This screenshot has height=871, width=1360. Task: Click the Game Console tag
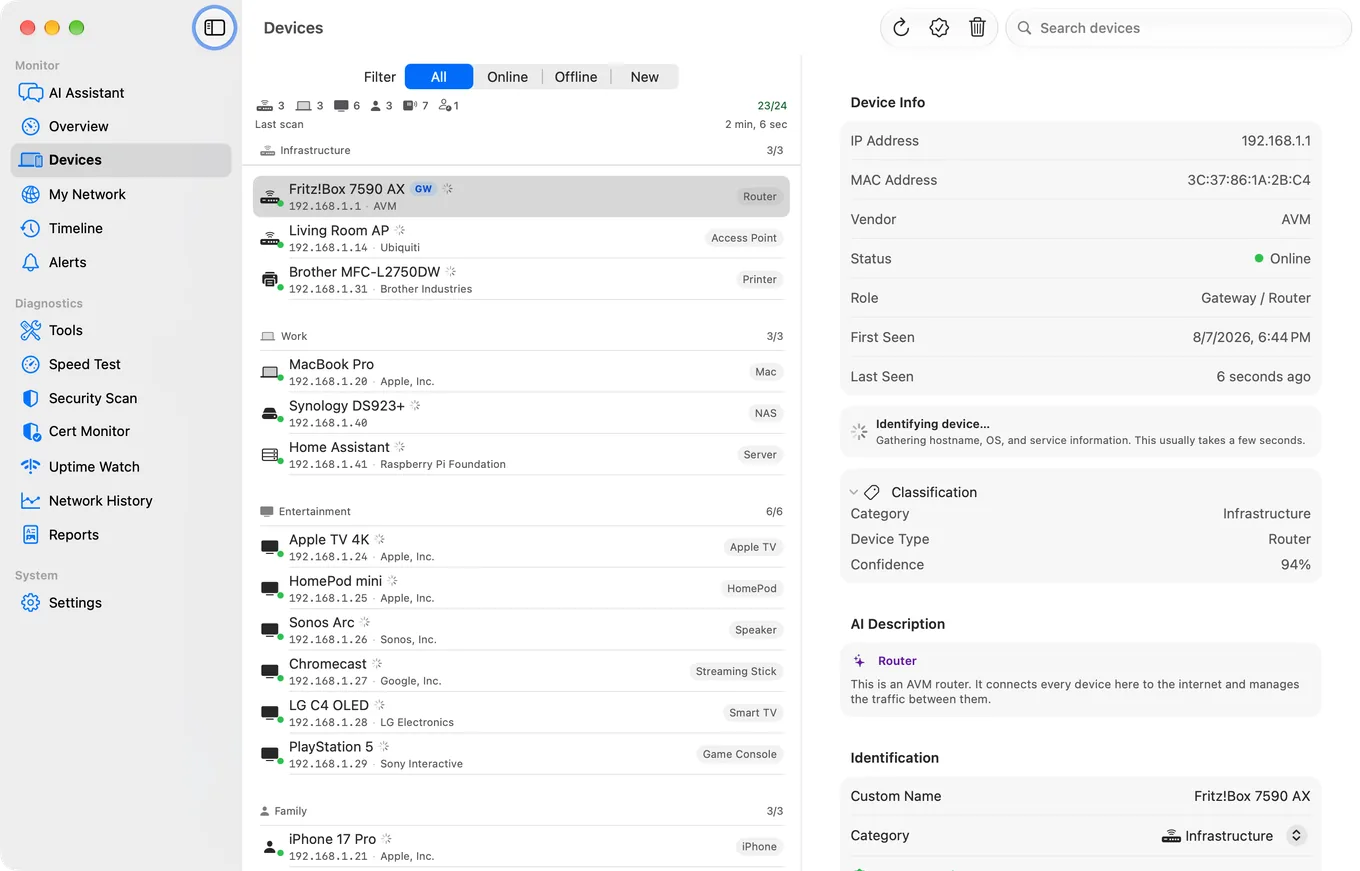[x=739, y=754]
